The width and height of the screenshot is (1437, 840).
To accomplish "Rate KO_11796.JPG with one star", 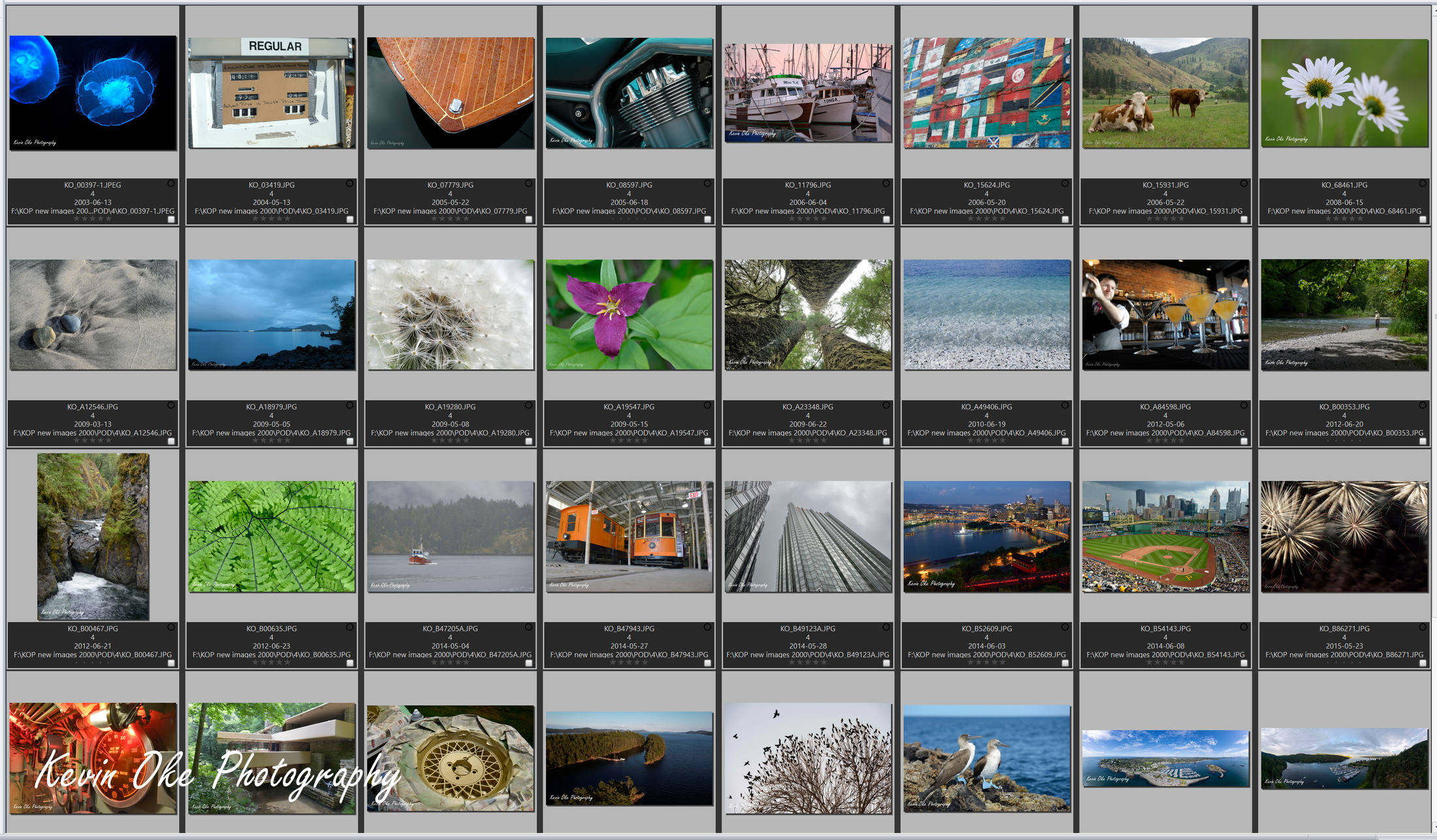I will point(792,219).
